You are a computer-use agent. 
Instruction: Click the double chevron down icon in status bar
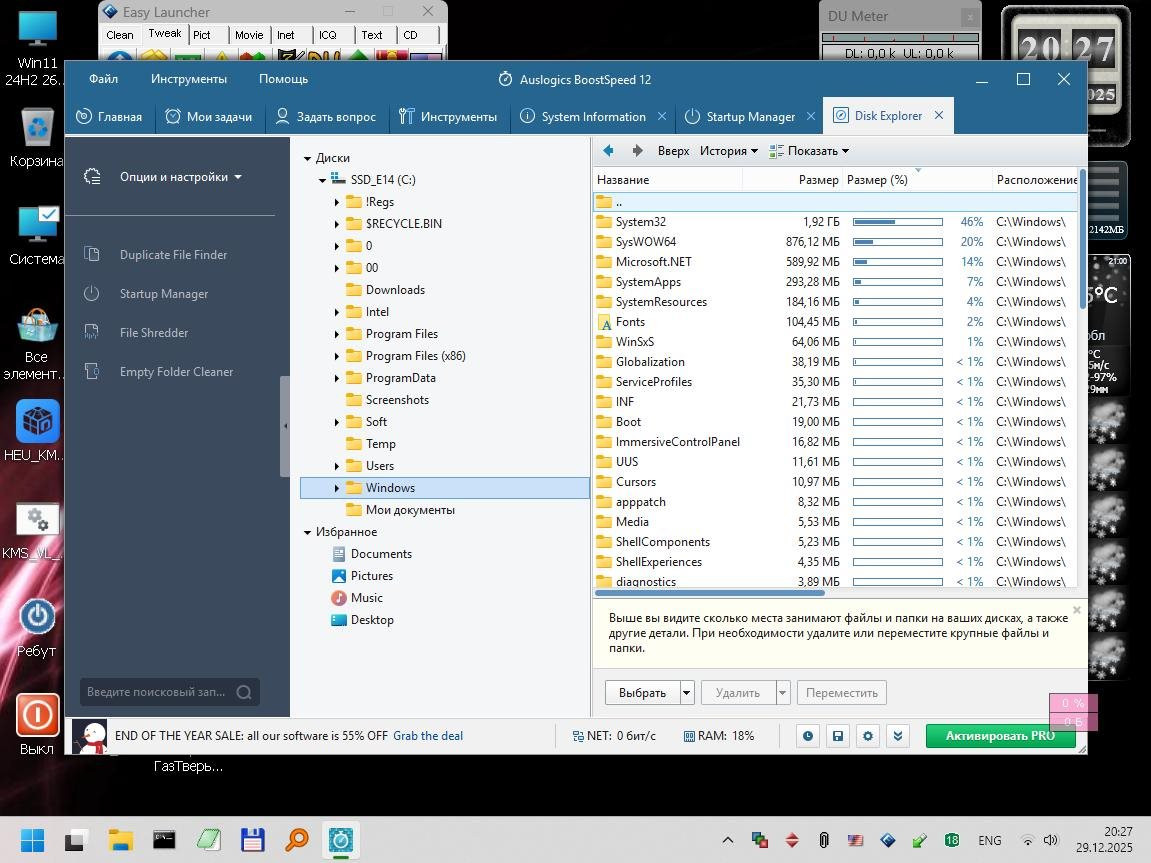[x=898, y=735]
